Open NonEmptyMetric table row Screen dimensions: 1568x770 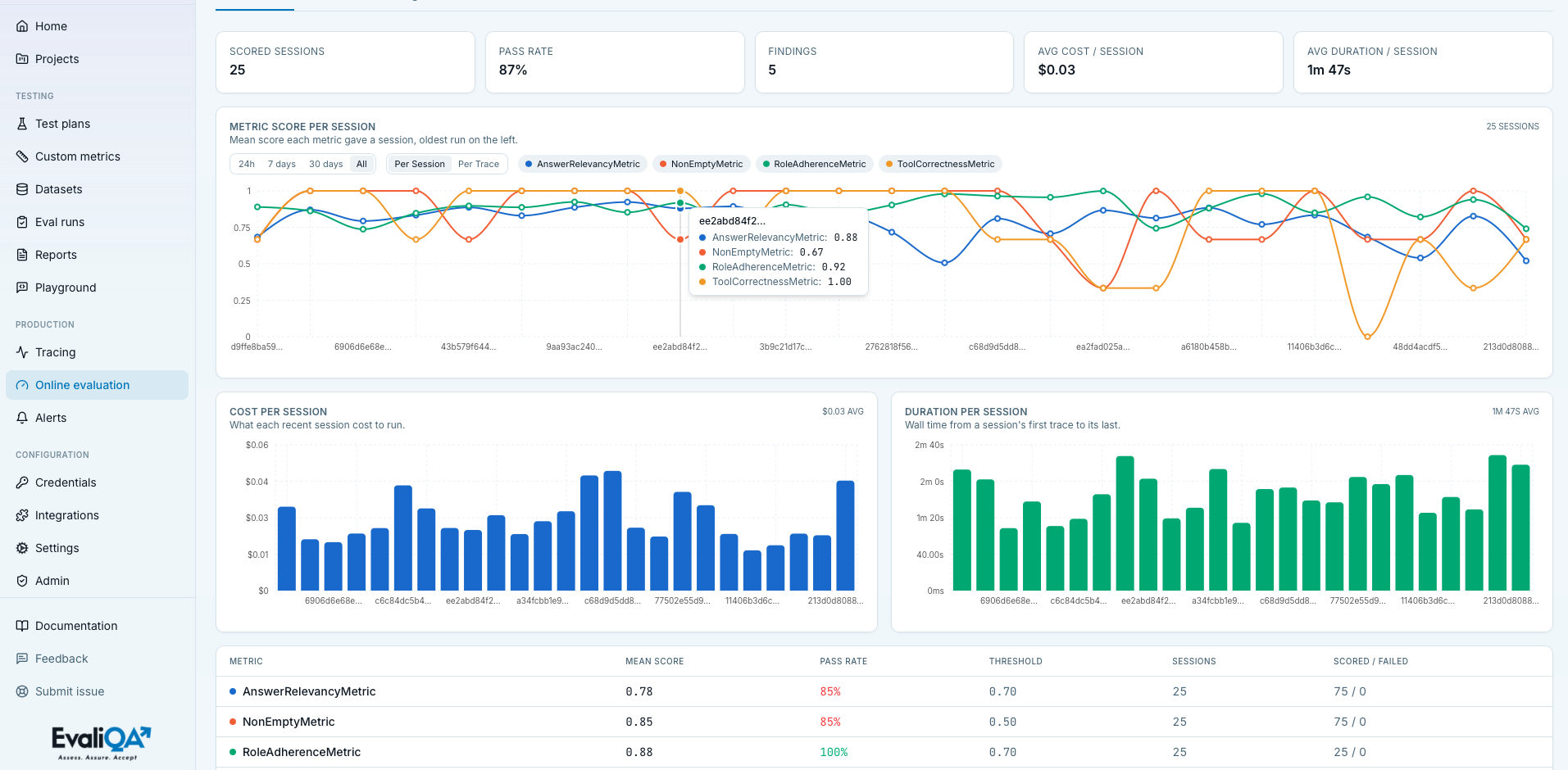tap(884, 722)
